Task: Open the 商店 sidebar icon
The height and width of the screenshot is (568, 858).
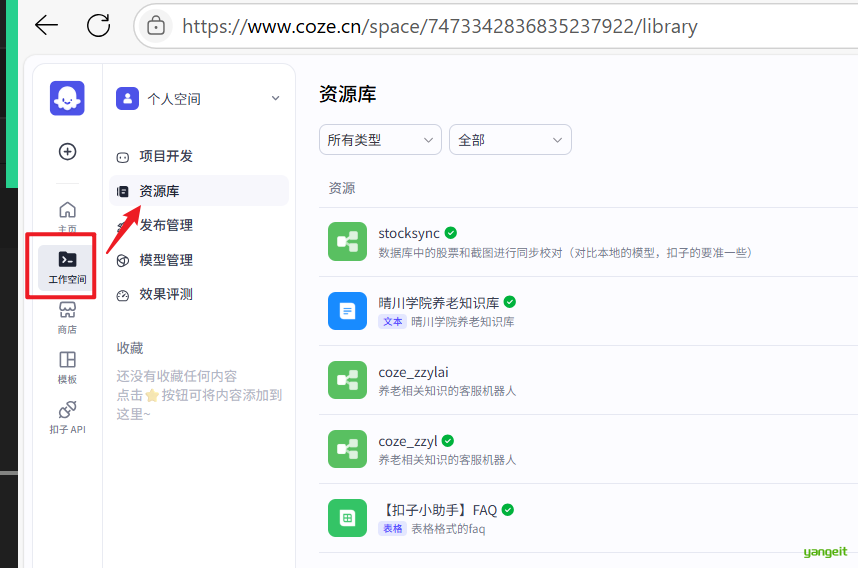Action: point(67,317)
